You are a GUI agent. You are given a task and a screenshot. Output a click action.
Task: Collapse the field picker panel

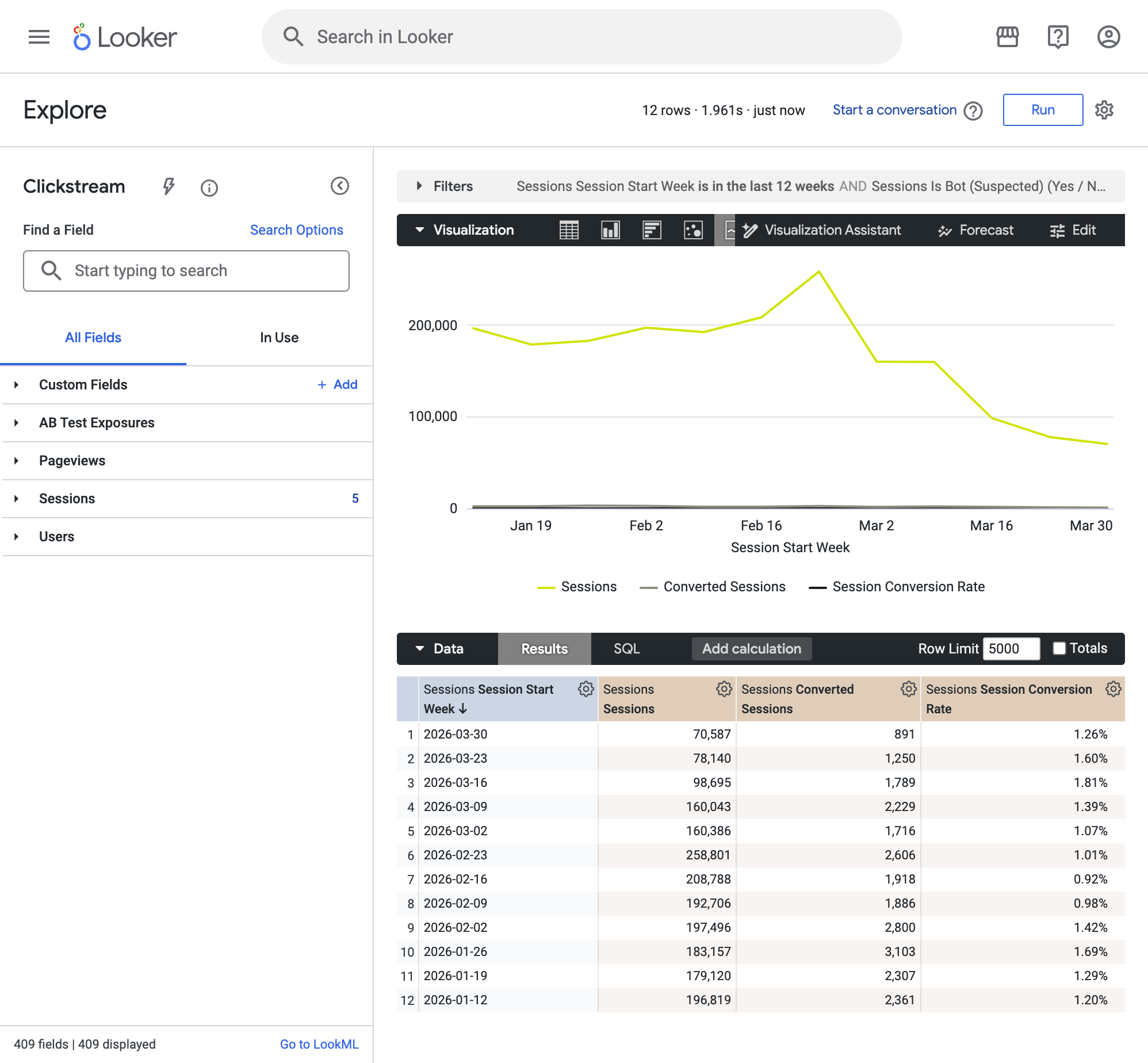340,186
